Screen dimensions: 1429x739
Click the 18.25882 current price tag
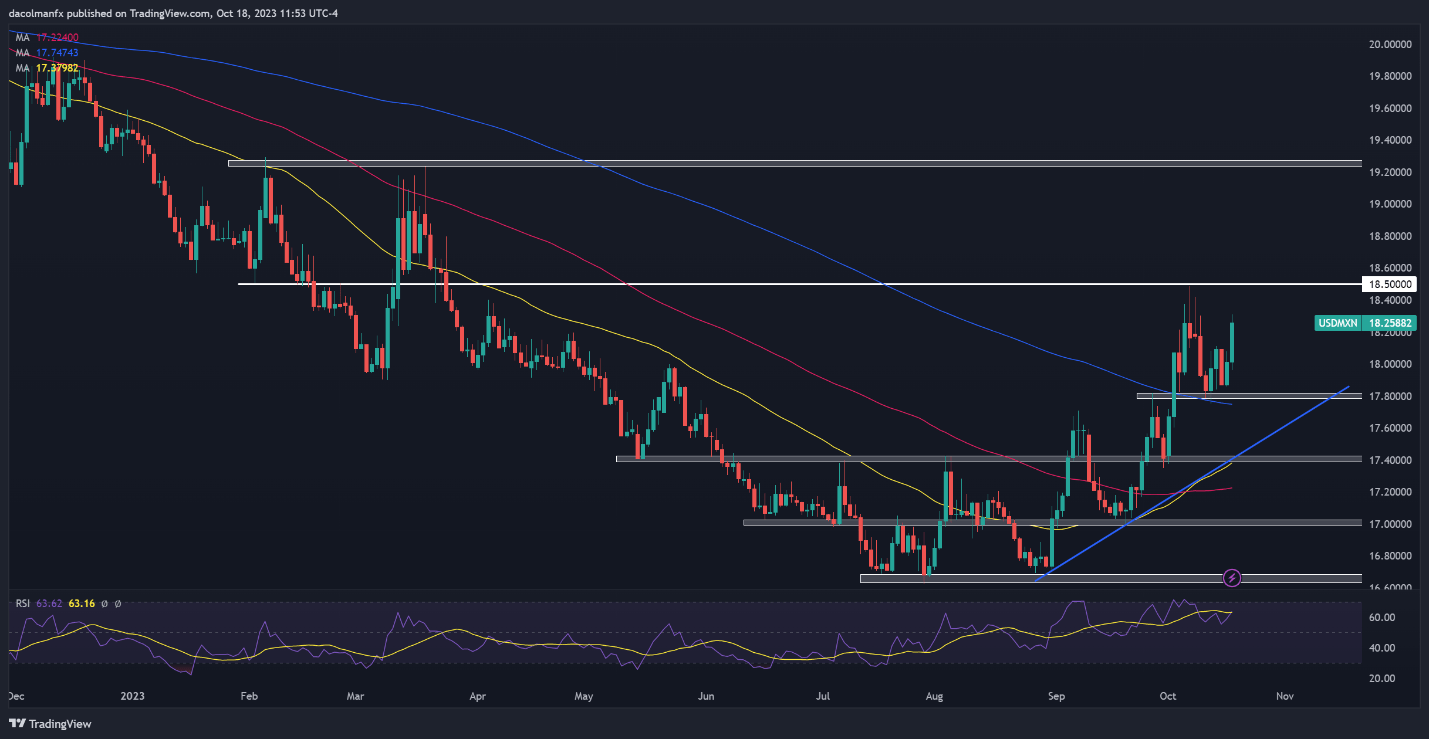tap(1391, 324)
